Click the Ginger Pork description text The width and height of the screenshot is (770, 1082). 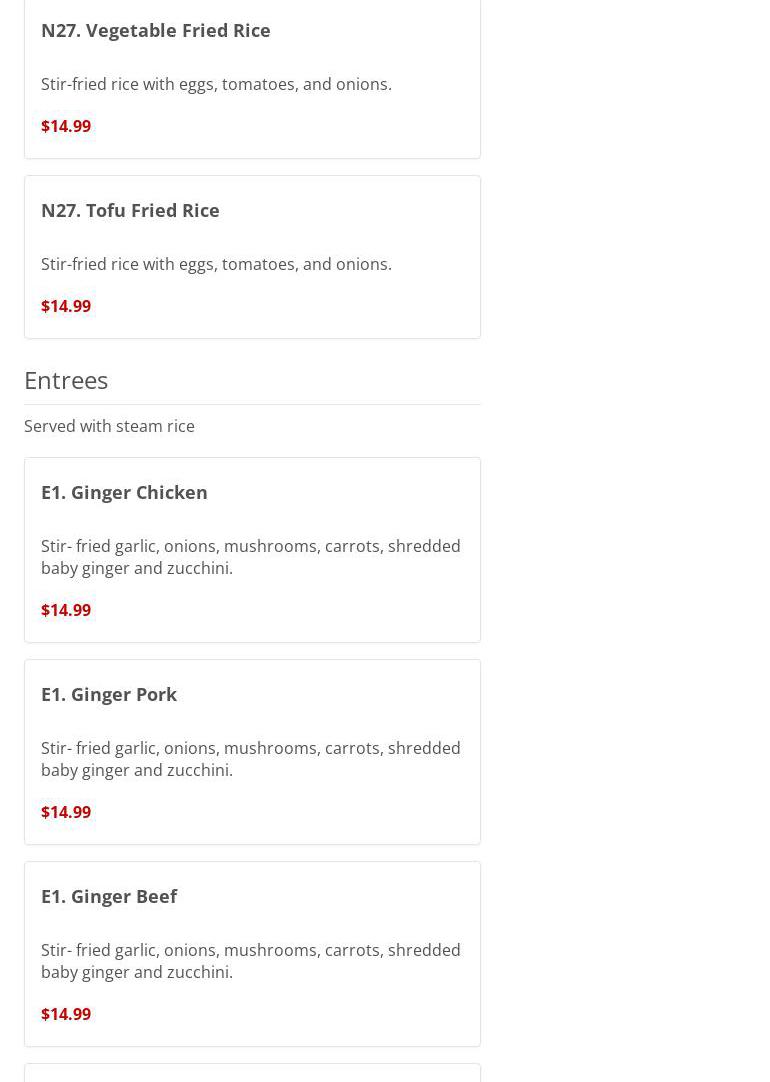tap(250, 759)
